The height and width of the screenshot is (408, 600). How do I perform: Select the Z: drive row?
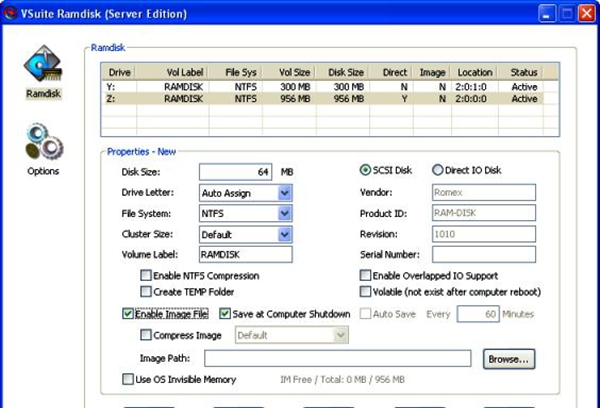[x=322, y=99]
